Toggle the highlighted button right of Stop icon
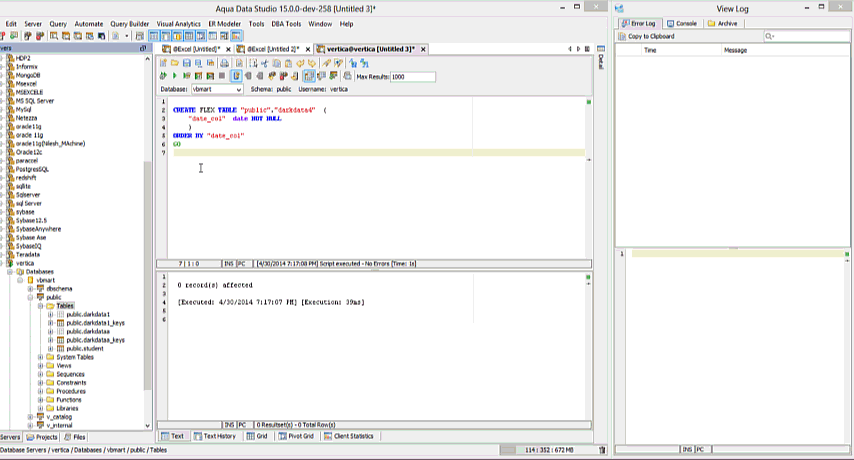 [x=236, y=76]
